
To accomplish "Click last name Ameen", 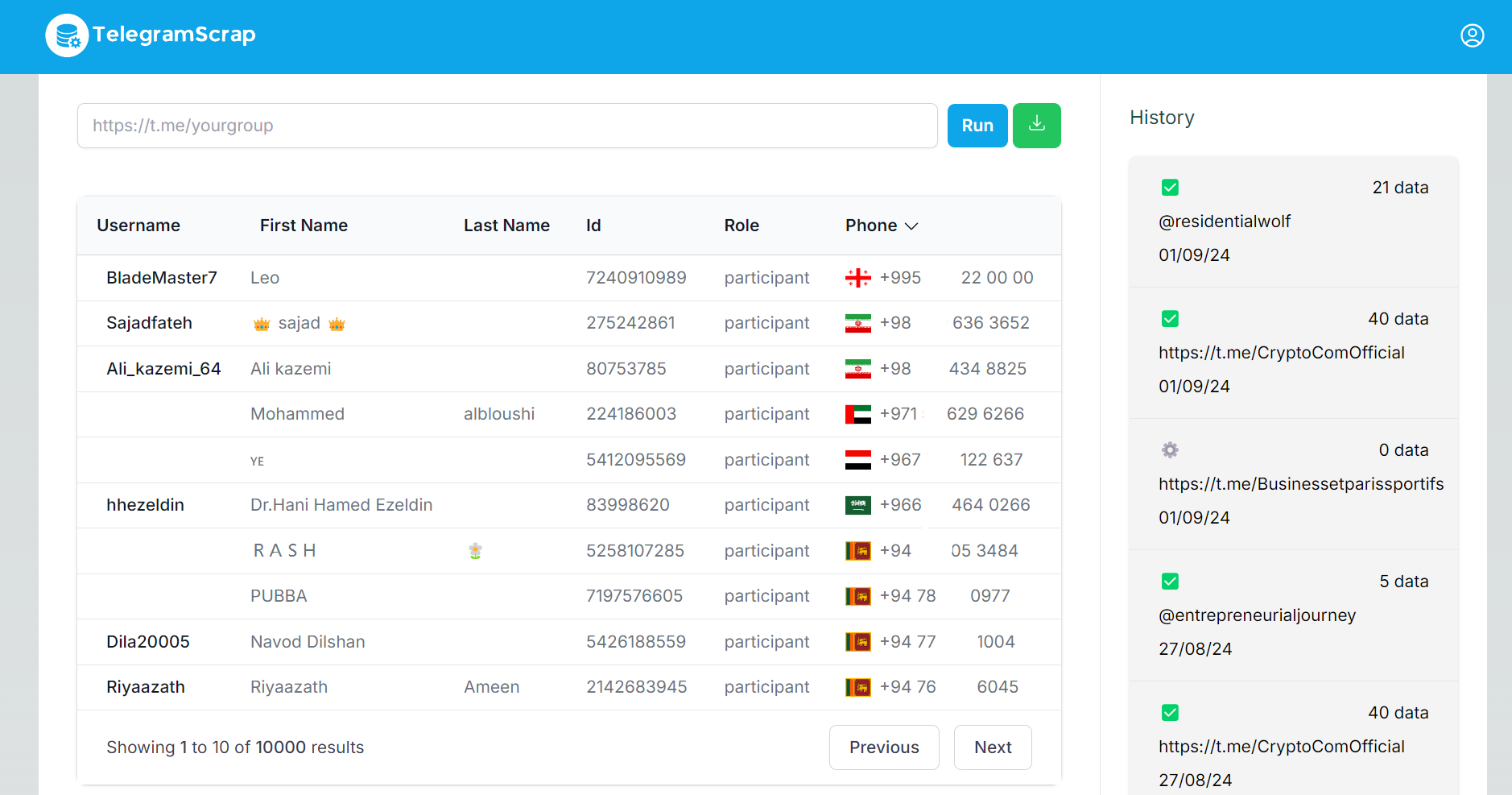I will (x=492, y=687).
